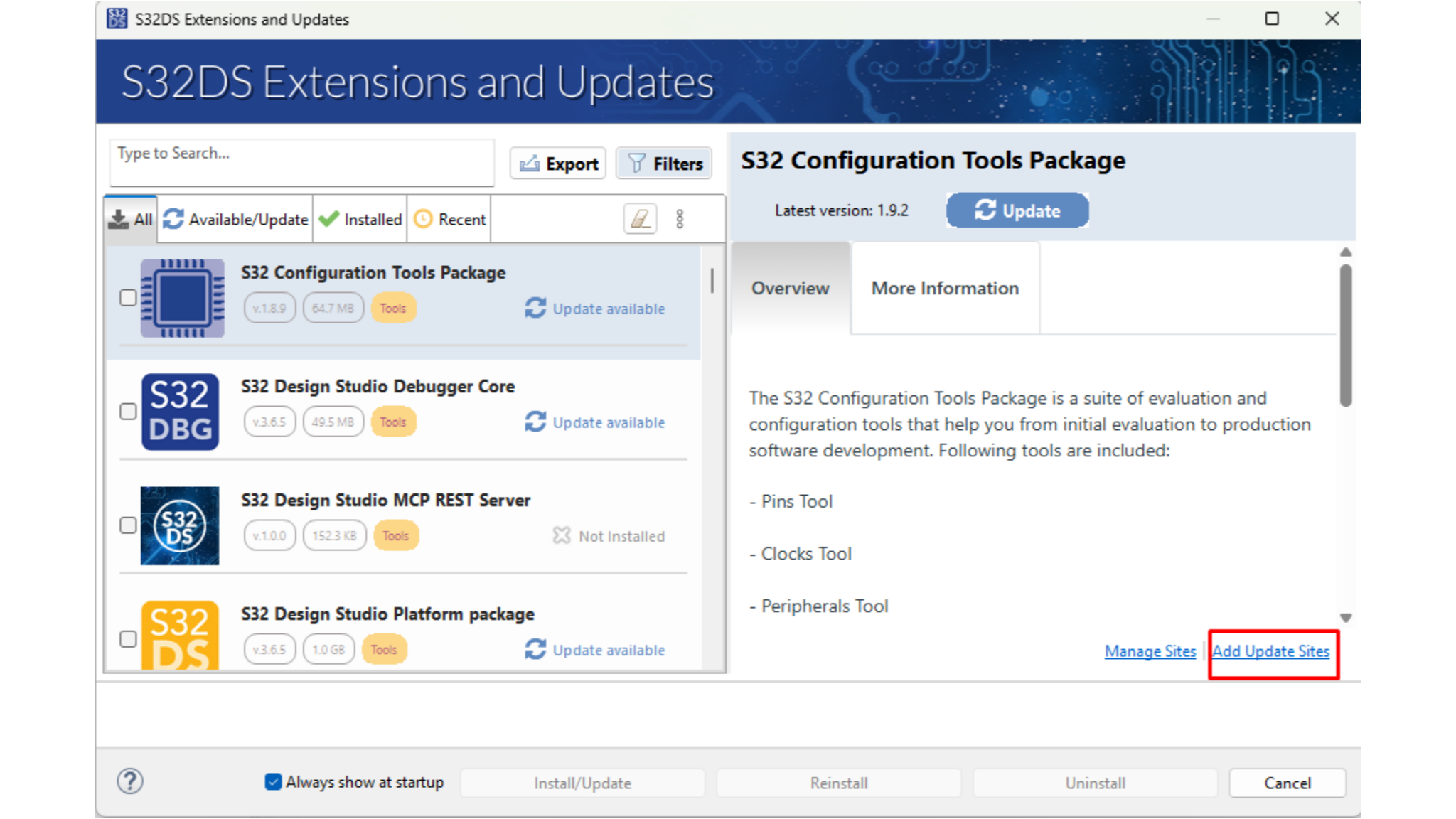
Task: Select the S32 Design Studio Platform package title
Action: pyautogui.click(x=387, y=614)
